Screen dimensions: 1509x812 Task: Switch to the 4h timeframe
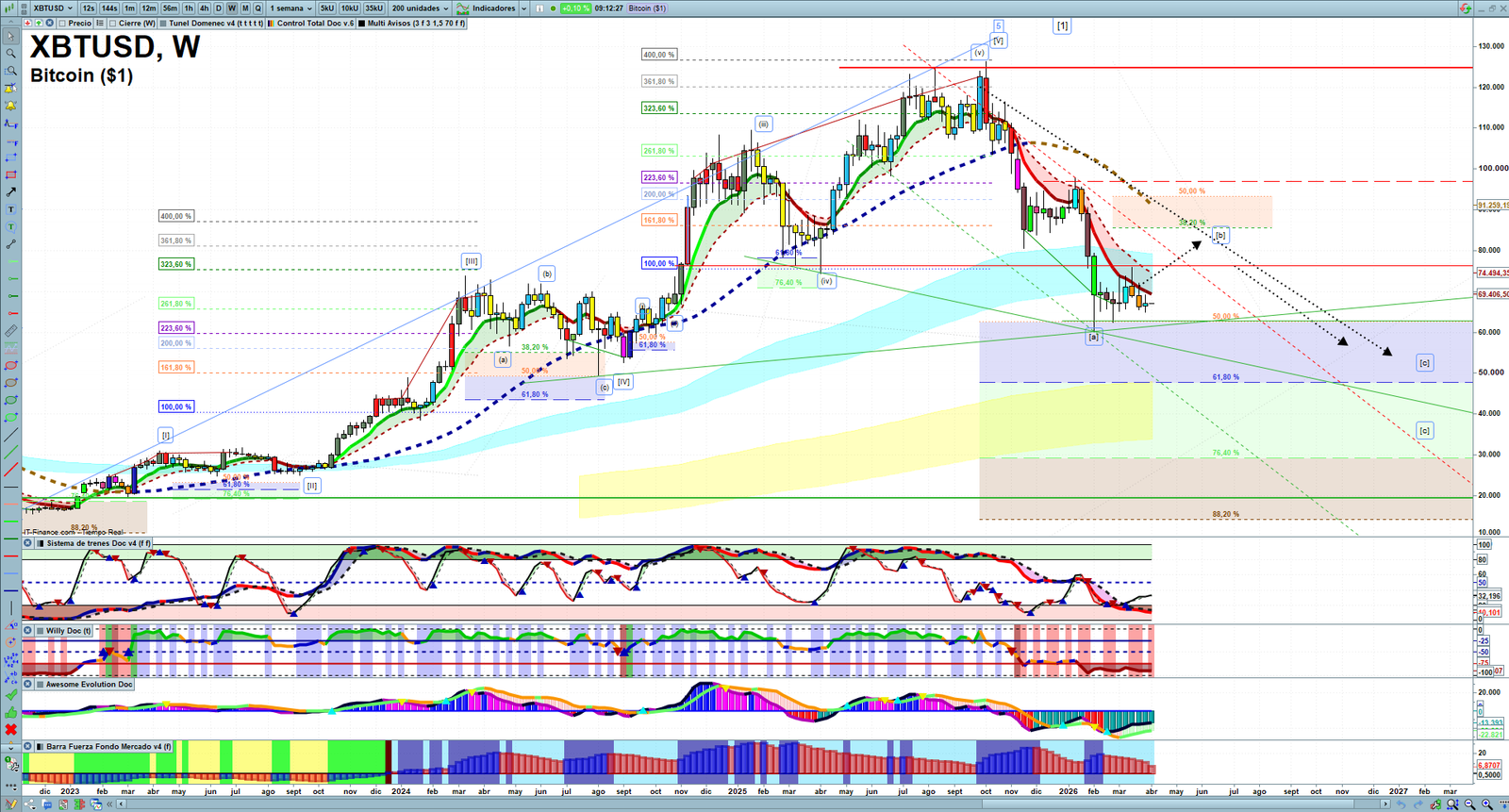[x=204, y=8]
